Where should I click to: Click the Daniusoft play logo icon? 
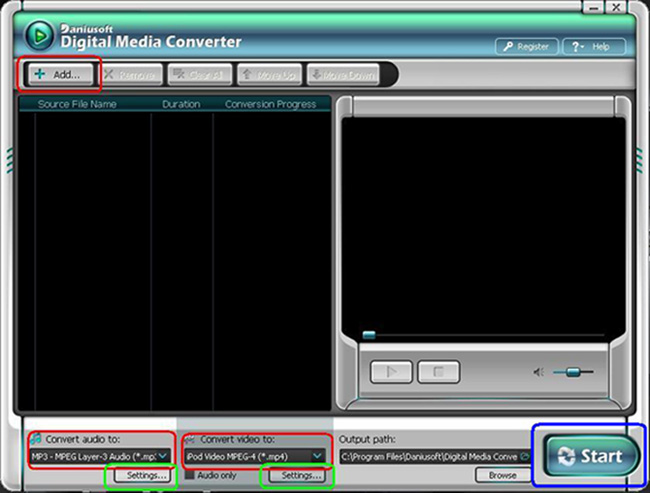pyautogui.click(x=39, y=35)
